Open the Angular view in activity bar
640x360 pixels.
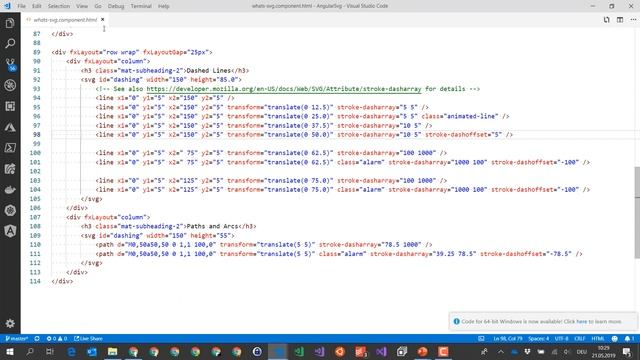[x=10, y=231]
